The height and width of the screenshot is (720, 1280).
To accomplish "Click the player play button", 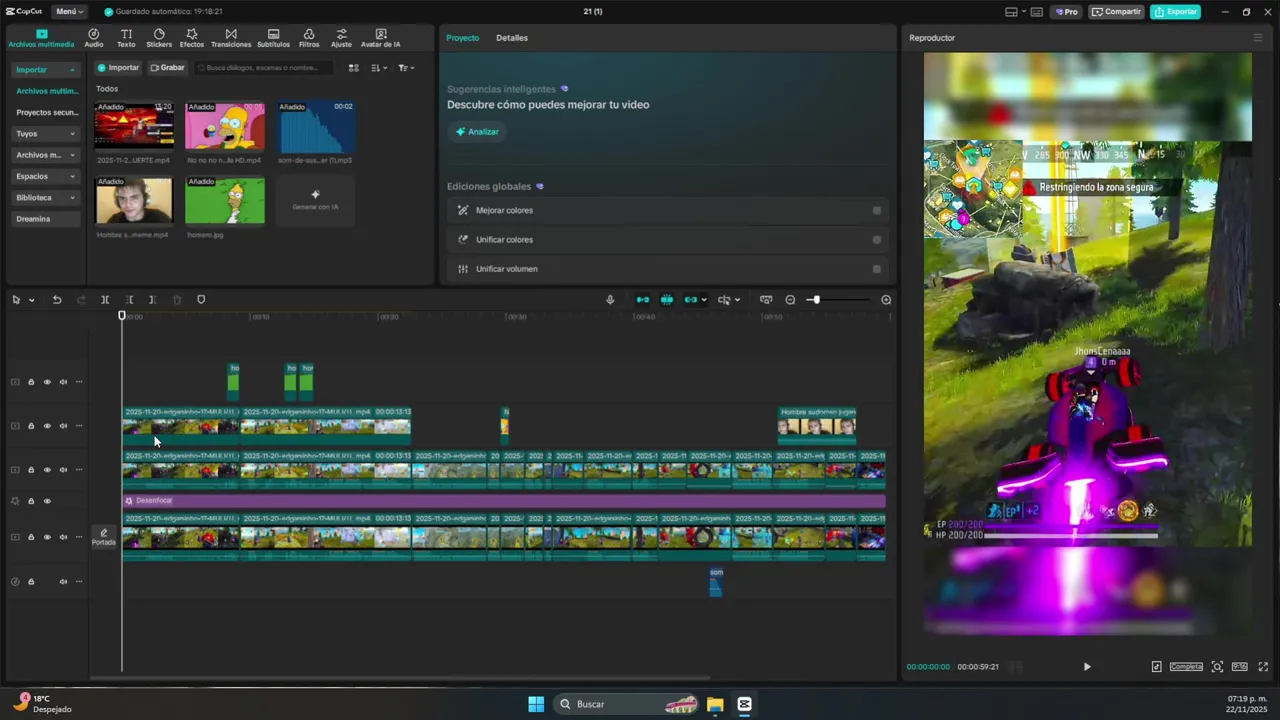I will tap(1087, 667).
